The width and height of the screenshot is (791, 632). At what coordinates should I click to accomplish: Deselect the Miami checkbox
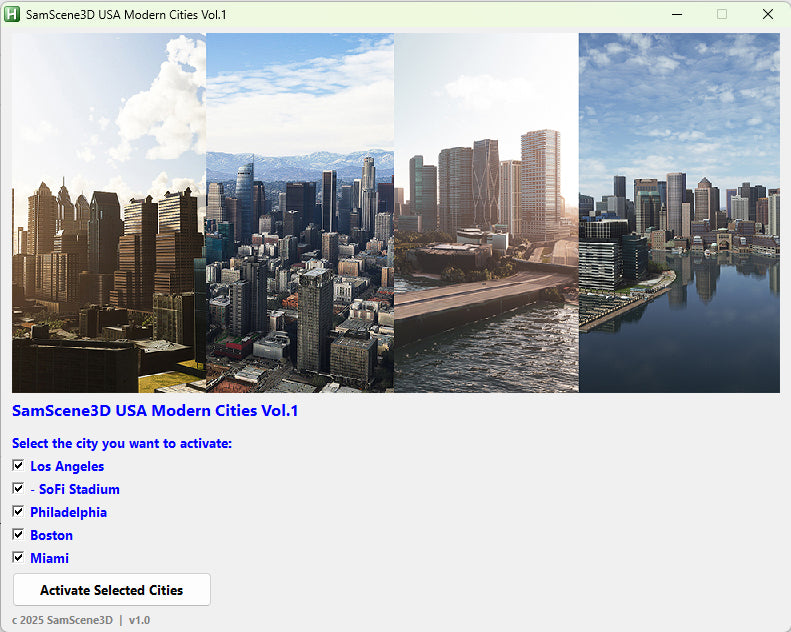point(18,558)
